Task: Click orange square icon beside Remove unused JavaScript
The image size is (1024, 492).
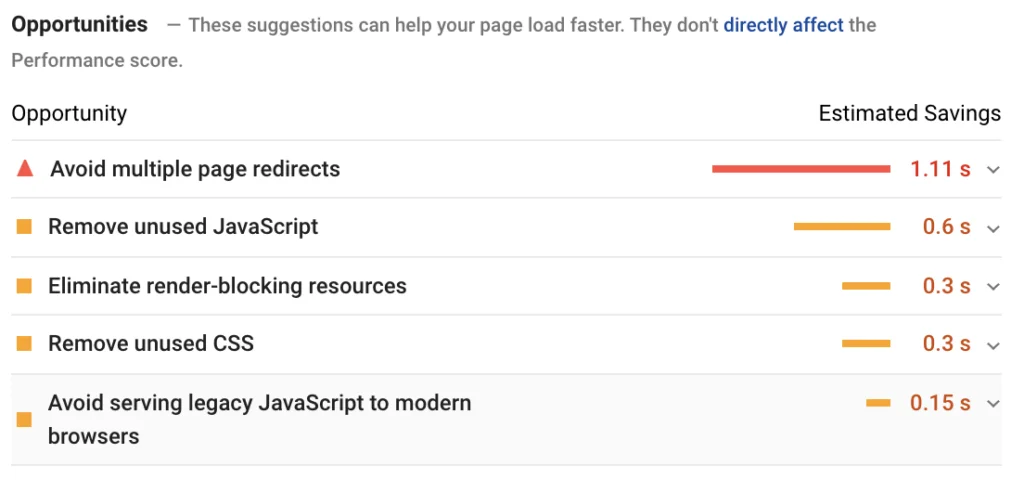Action: coord(24,227)
